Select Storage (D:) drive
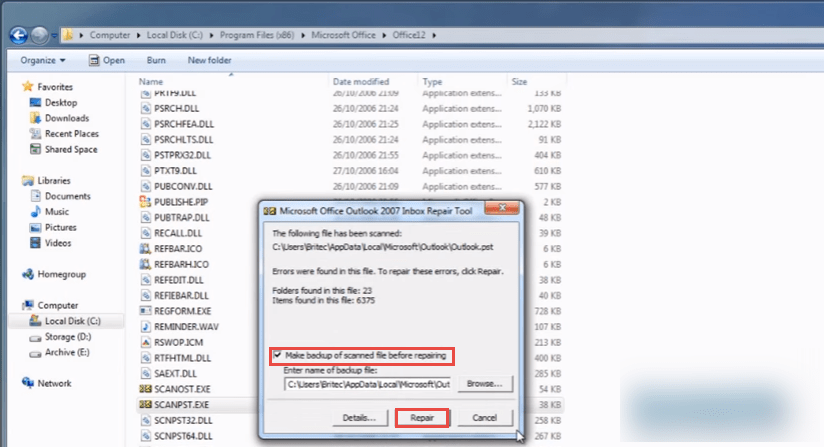This screenshot has width=824, height=447. (x=68, y=337)
